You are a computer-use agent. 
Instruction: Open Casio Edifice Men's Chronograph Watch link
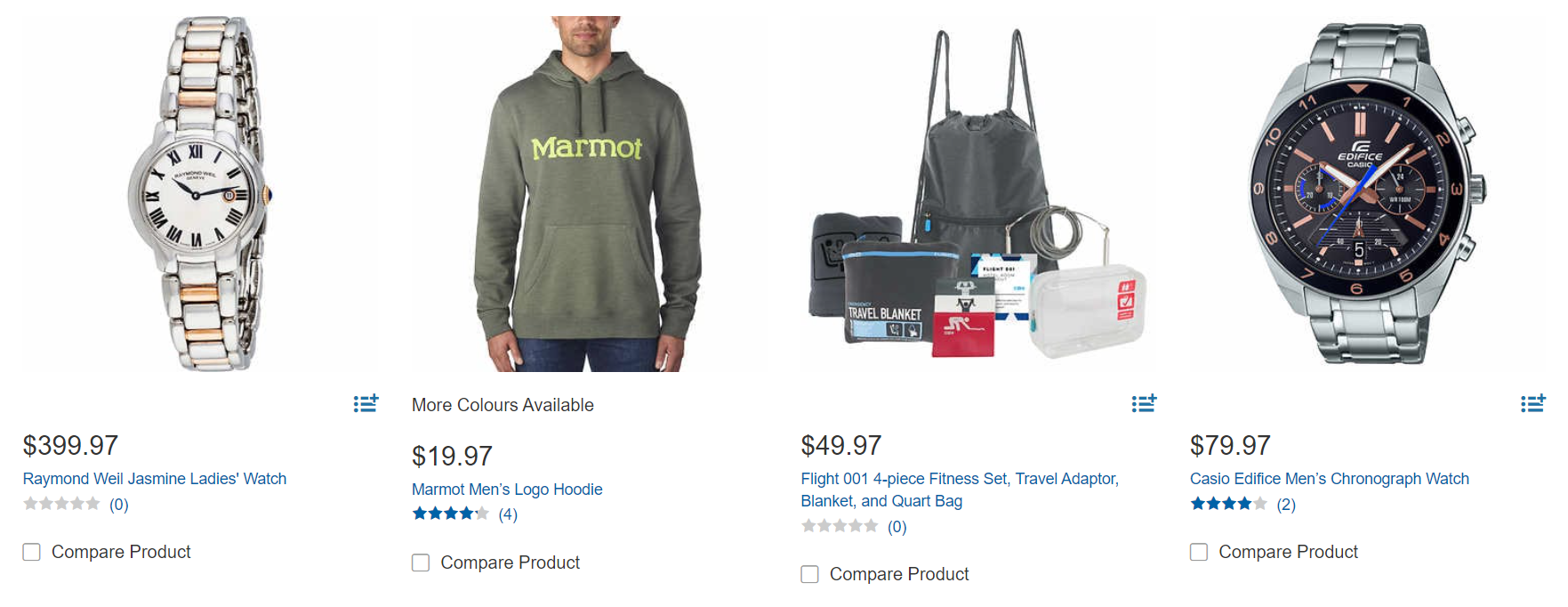click(x=1330, y=479)
